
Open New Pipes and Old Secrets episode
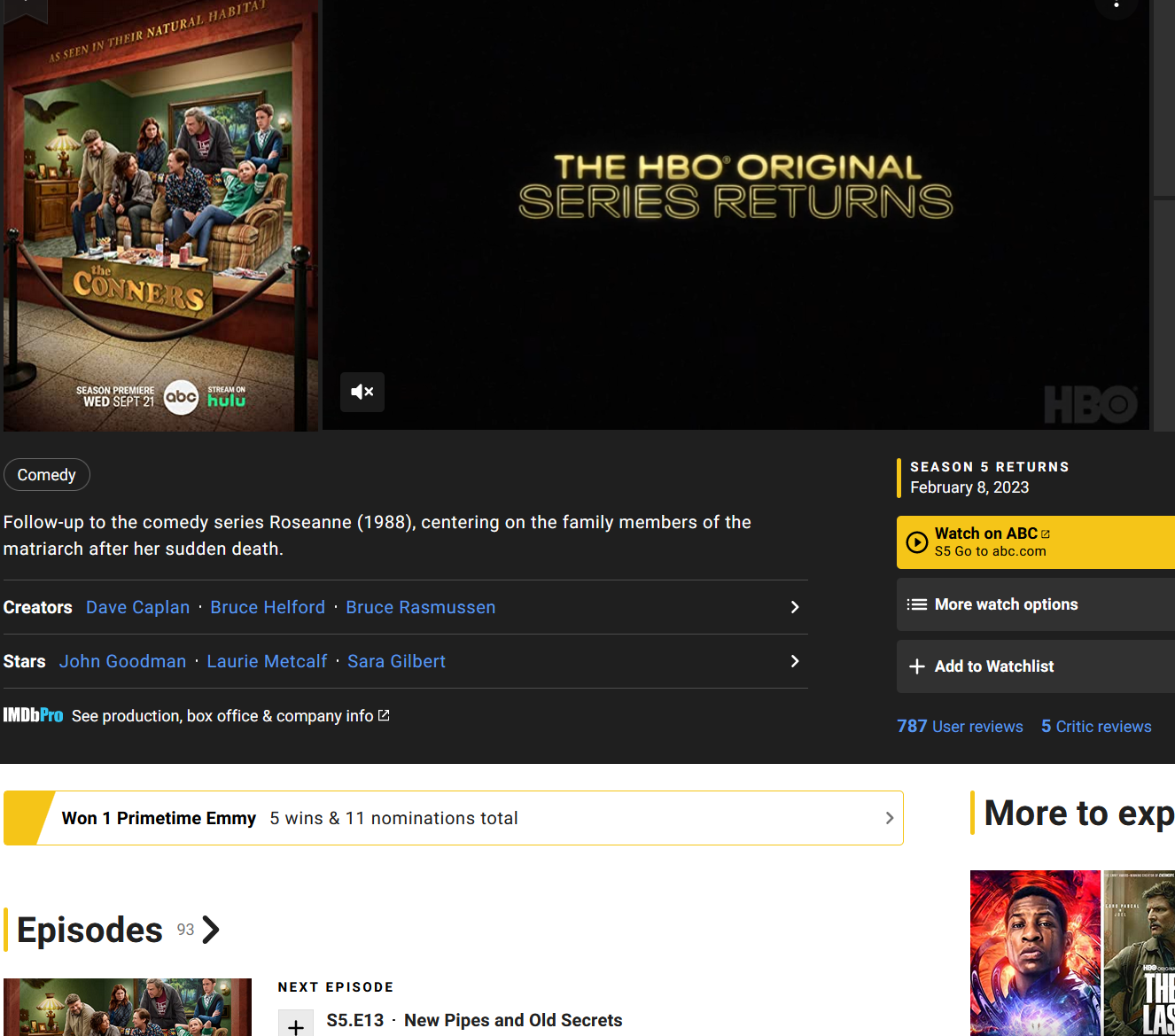point(512,1020)
